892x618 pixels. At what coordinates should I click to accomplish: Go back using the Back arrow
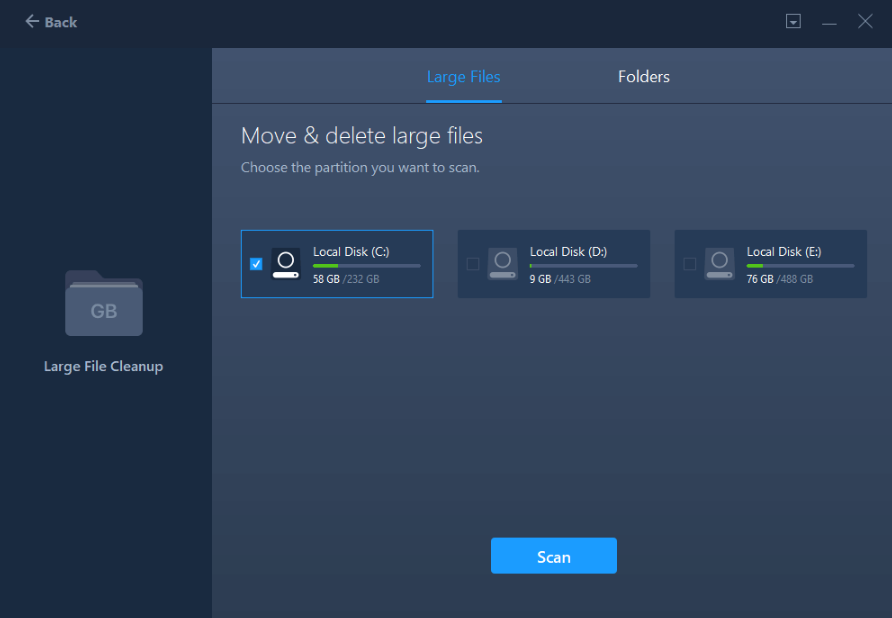click(x=51, y=22)
